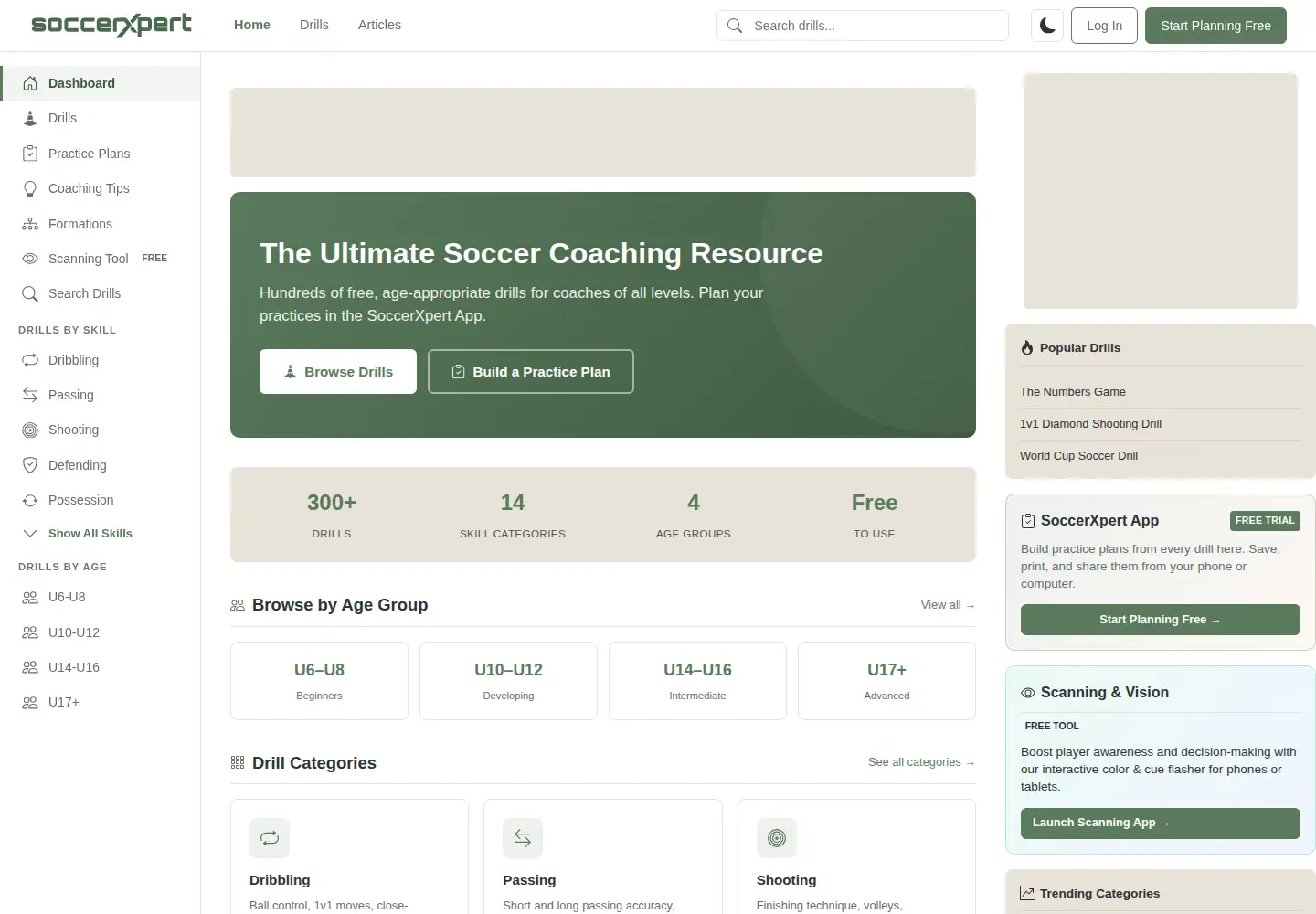
Task: Open the U6–U8 Beginners age card
Action: point(319,681)
